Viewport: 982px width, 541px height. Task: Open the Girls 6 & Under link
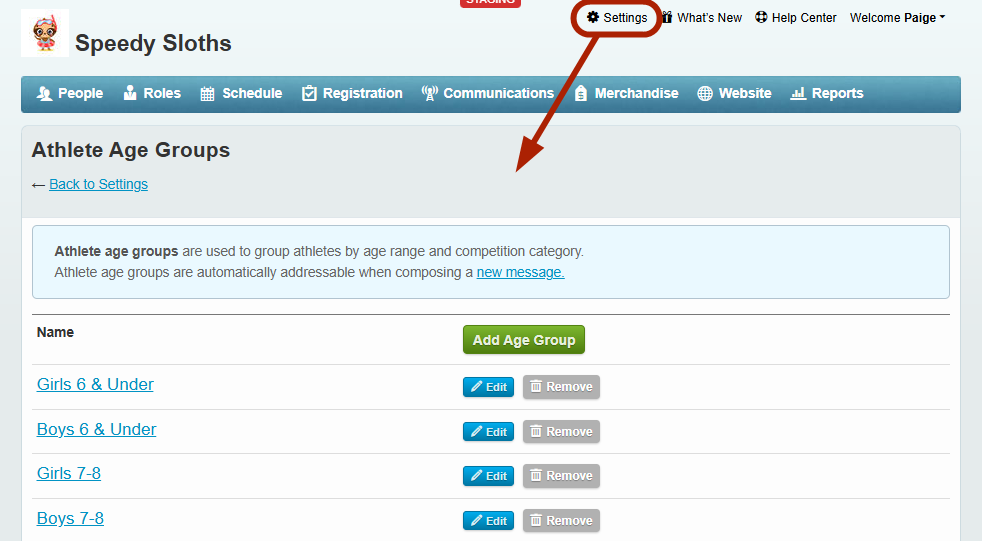pyautogui.click(x=95, y=384)
